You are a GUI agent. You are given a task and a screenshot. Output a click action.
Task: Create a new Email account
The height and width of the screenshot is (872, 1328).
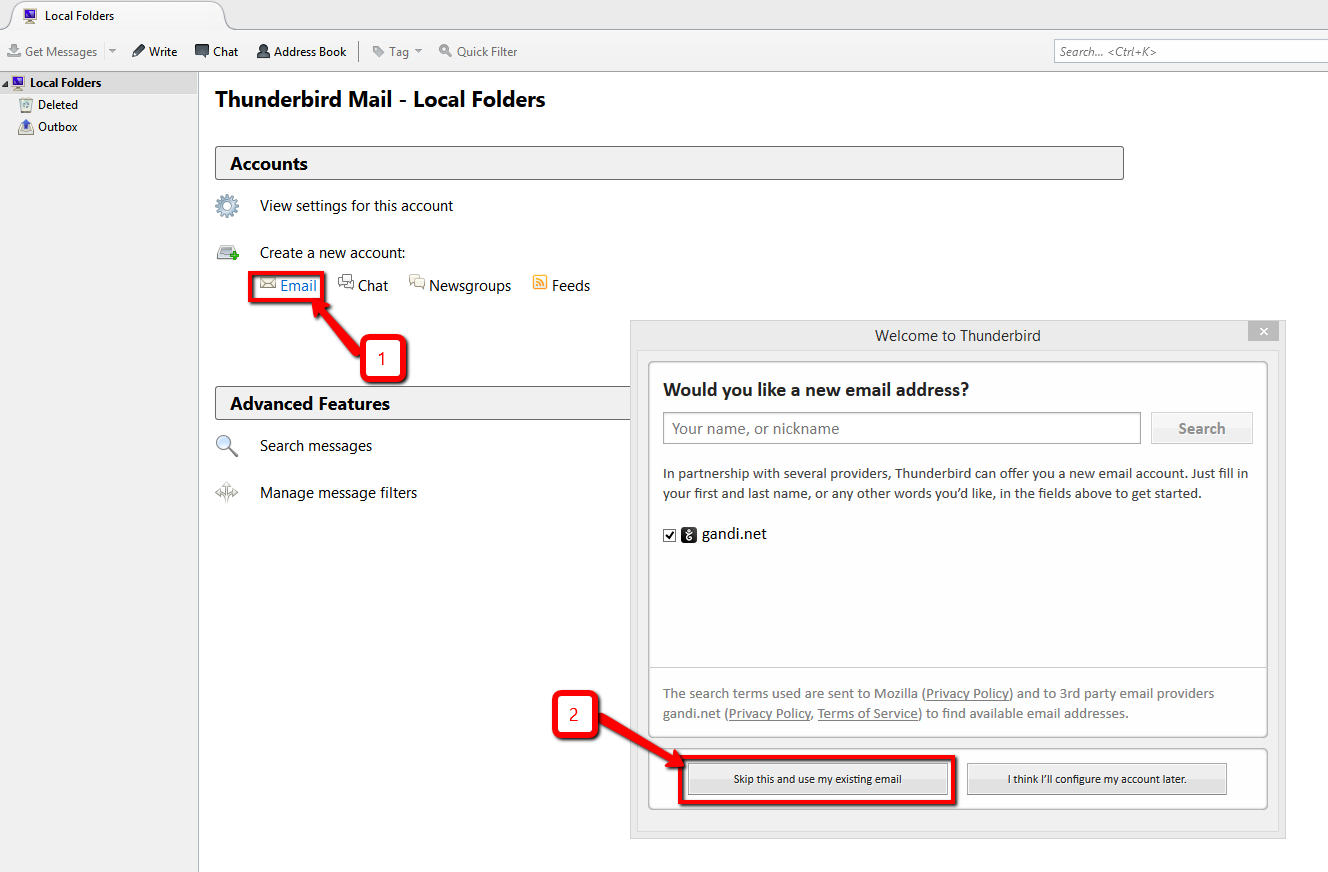(x=298, y=285)
